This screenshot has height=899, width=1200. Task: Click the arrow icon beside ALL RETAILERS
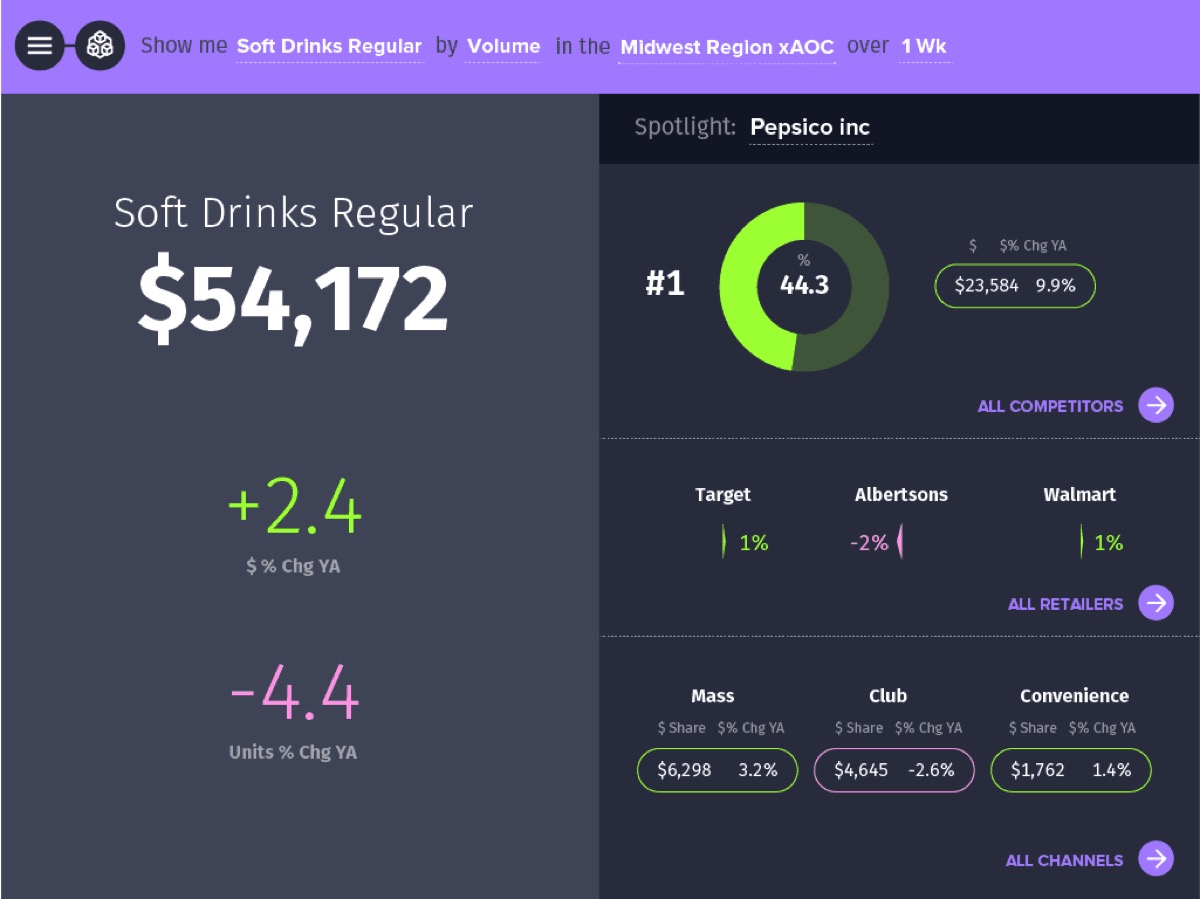point(1156,603)
